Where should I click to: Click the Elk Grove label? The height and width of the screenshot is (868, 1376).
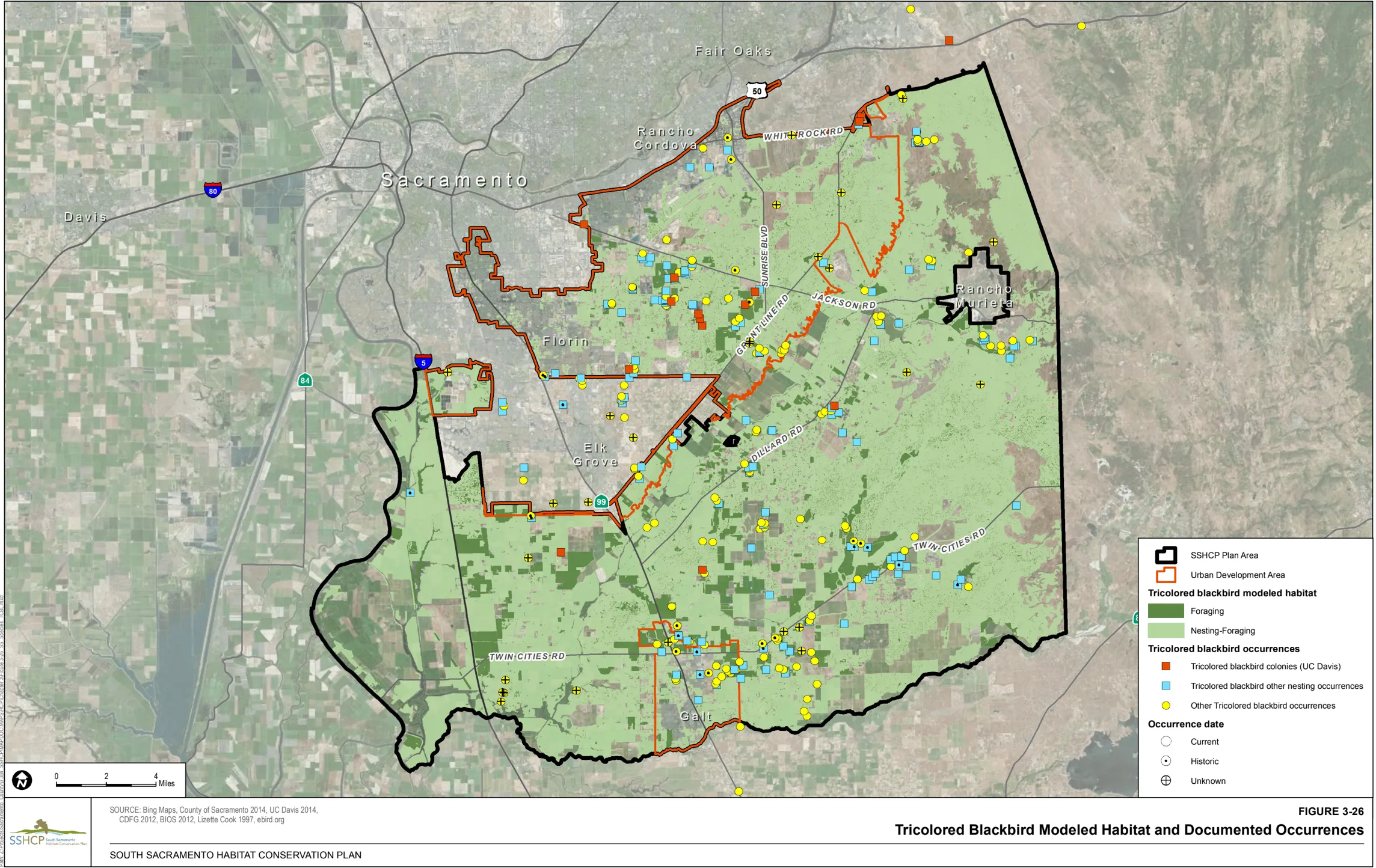click(x=595, y=455)
